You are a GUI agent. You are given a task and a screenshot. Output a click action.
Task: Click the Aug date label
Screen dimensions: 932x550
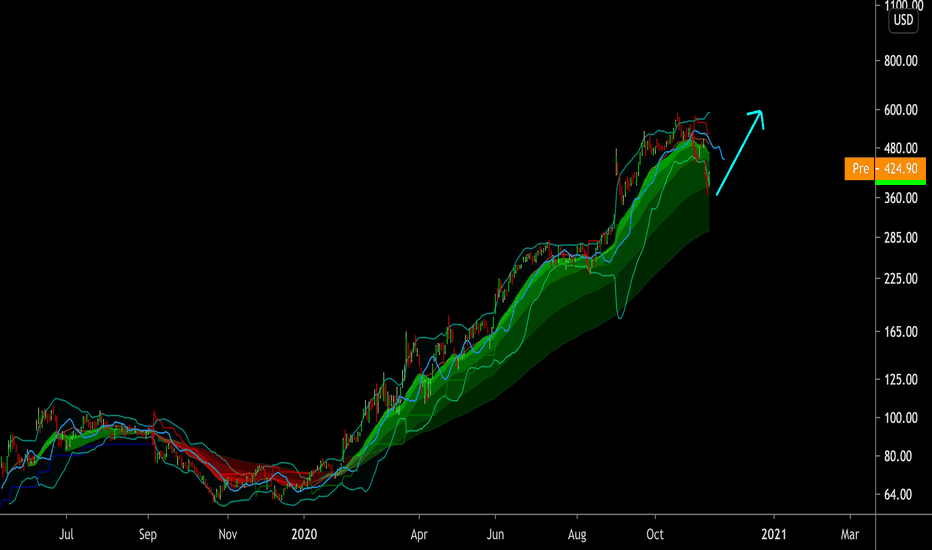pyautogui.click(x=577, y=534)
